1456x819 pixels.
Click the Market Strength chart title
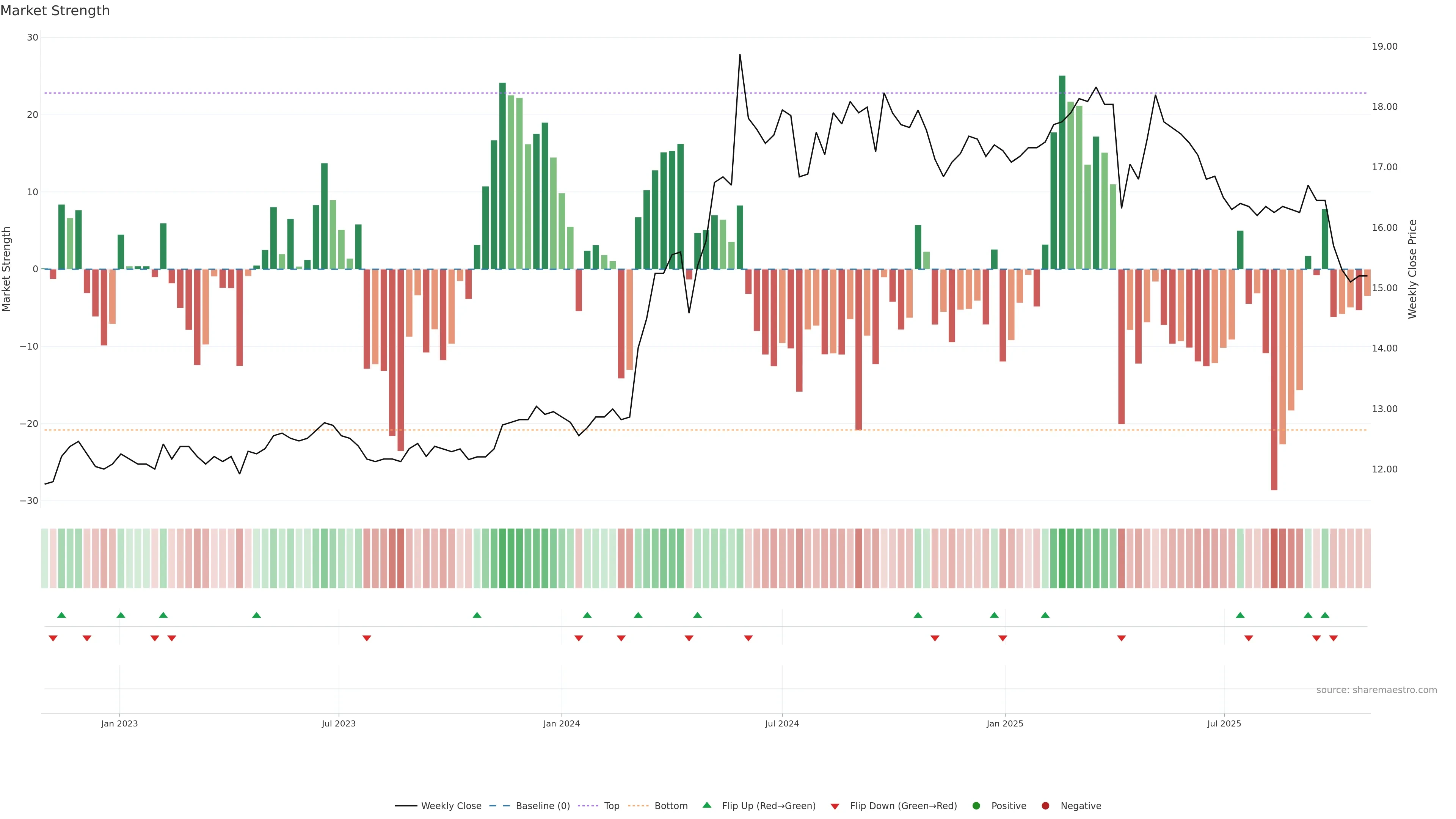[x=55, y=11]
